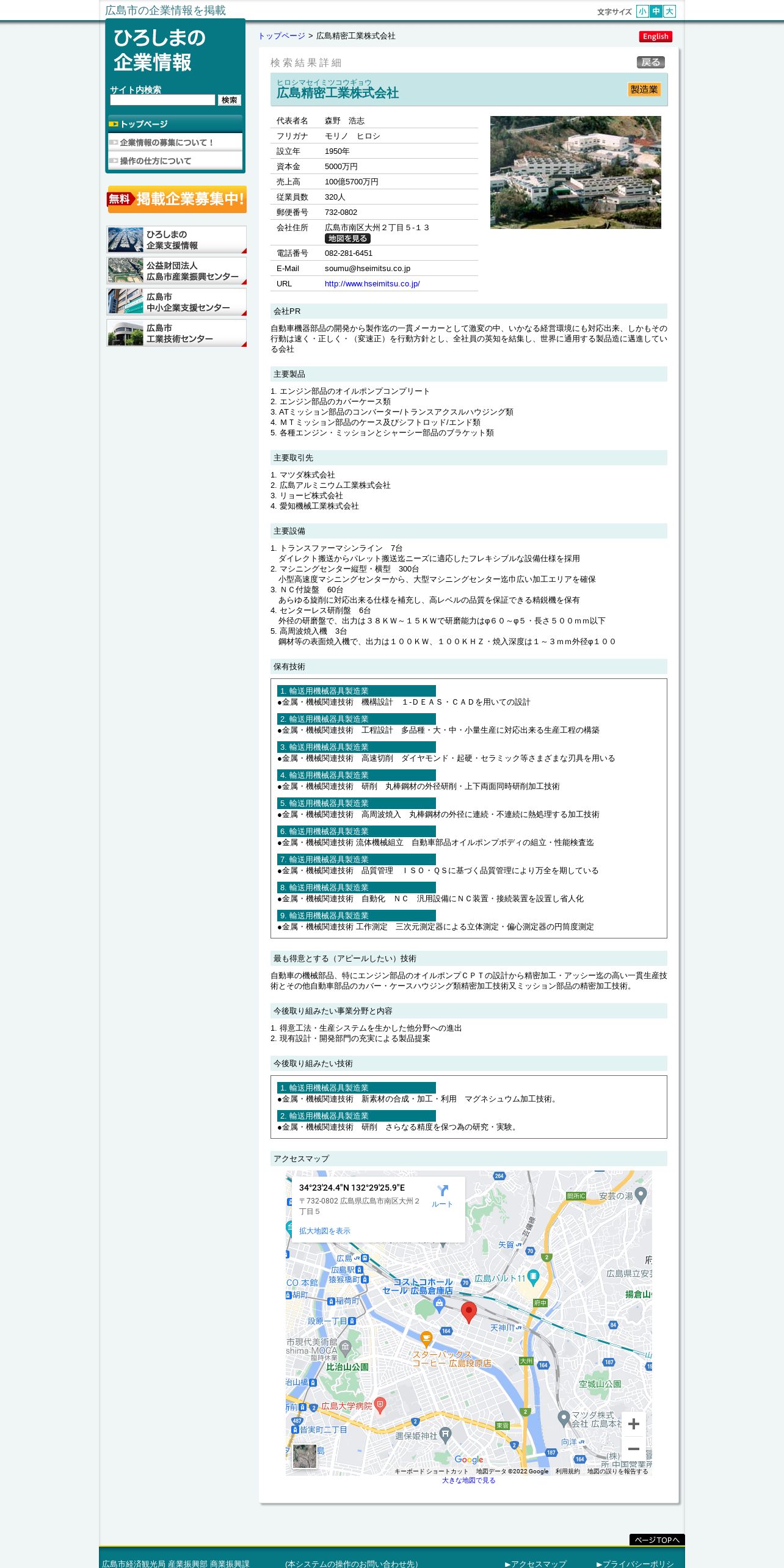
Task: Click the 戻る back button
Action: (x=650, y=62)
